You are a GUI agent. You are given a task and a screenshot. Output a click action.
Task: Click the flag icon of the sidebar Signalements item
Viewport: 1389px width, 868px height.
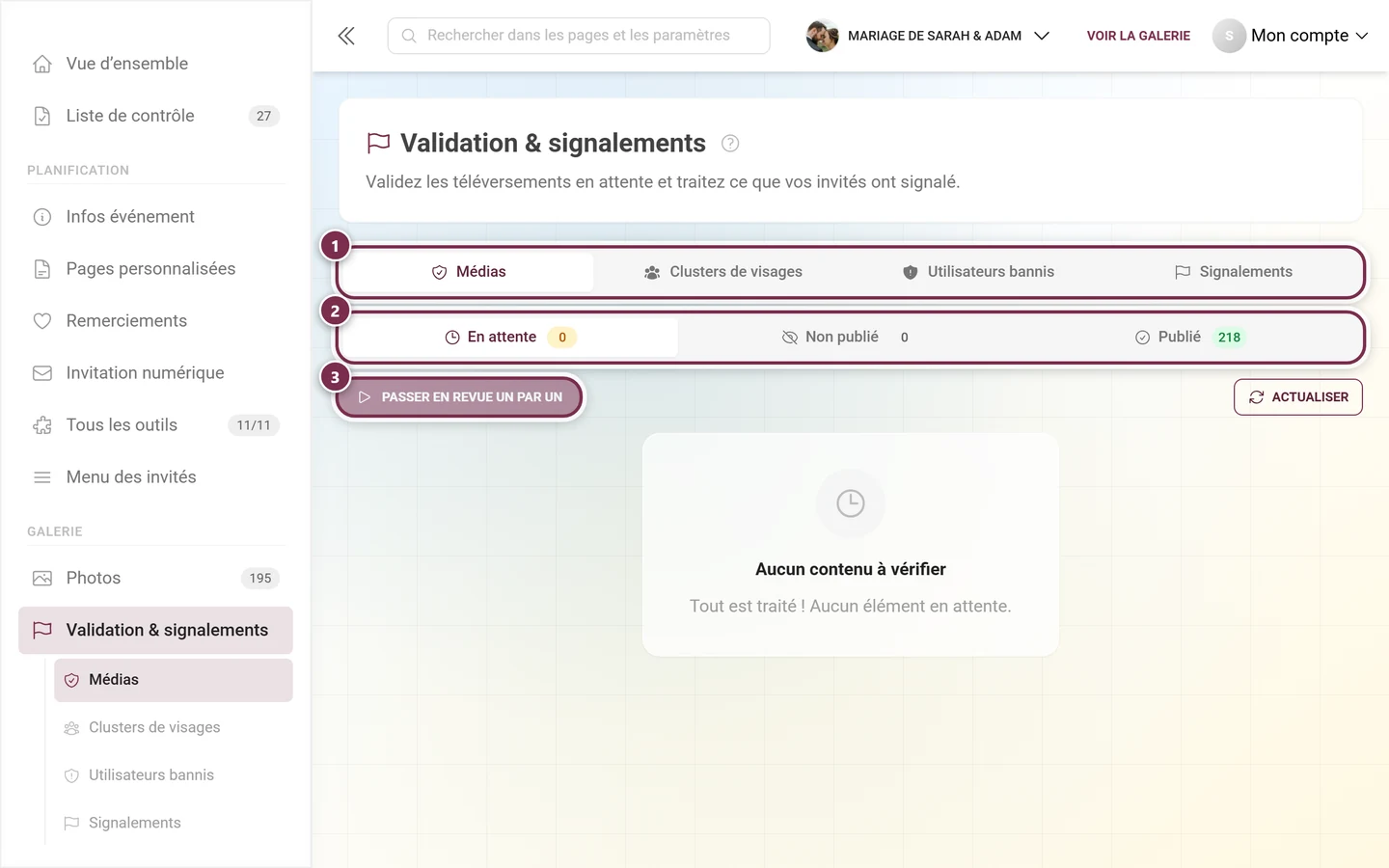click(71, 823)
